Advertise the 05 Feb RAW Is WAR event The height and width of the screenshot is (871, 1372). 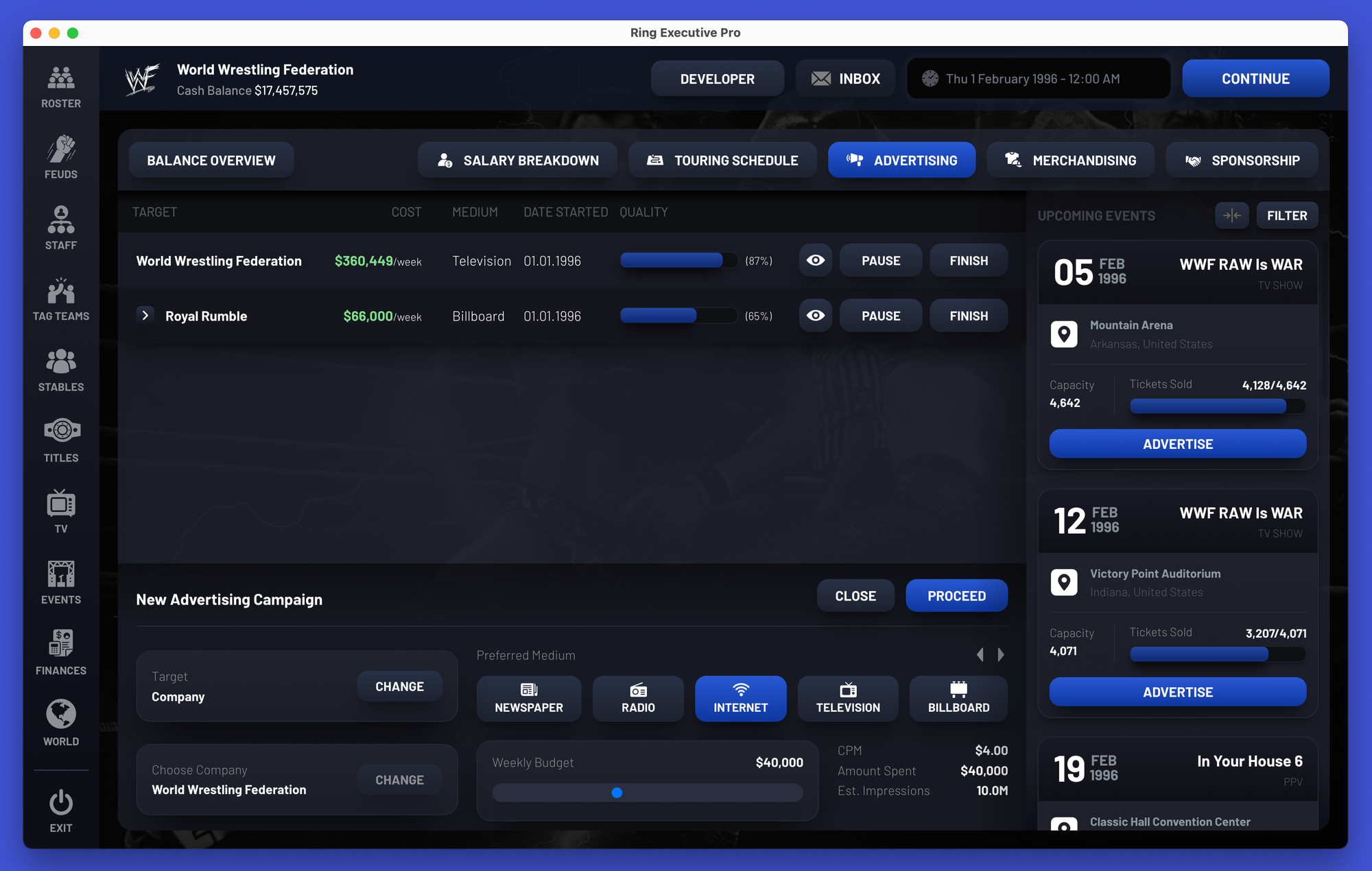tap(1177, 444)
